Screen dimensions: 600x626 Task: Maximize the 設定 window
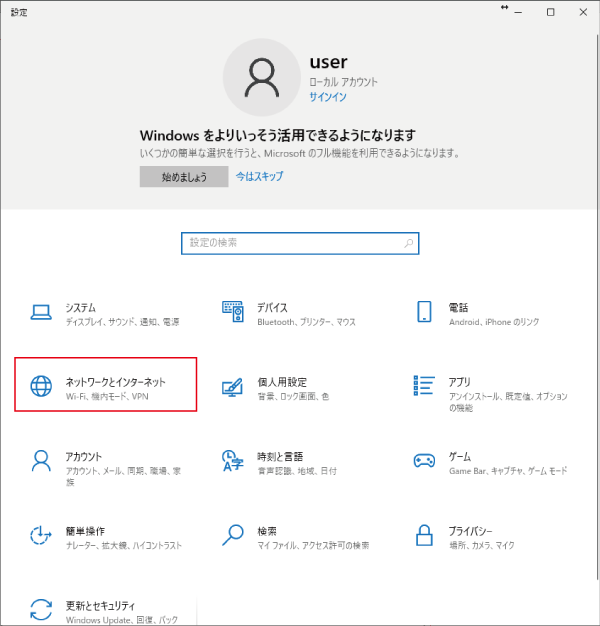coord(550,12)
